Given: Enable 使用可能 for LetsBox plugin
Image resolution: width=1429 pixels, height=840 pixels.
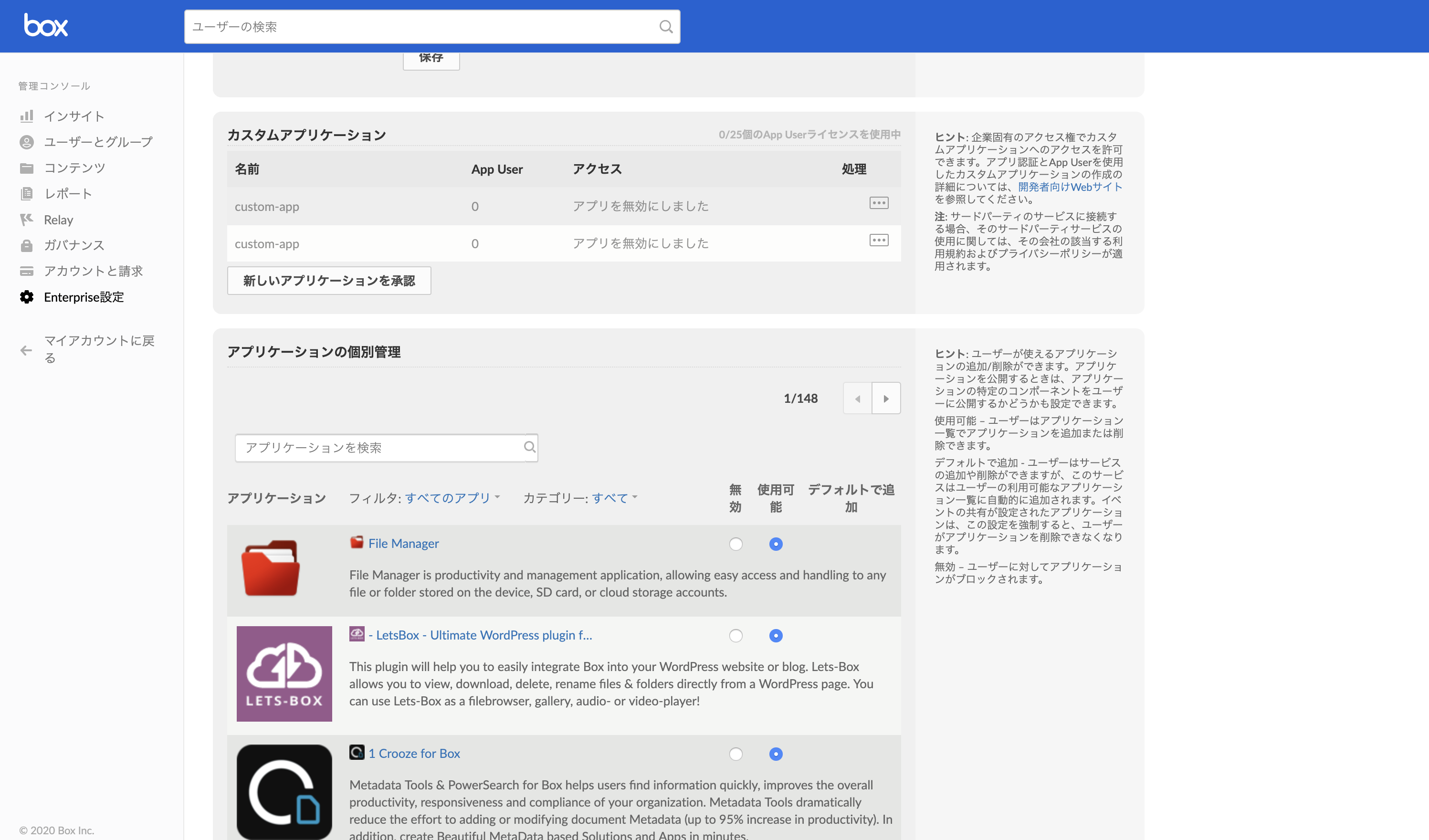Looking at the screenshot, I should pos(776,636).
